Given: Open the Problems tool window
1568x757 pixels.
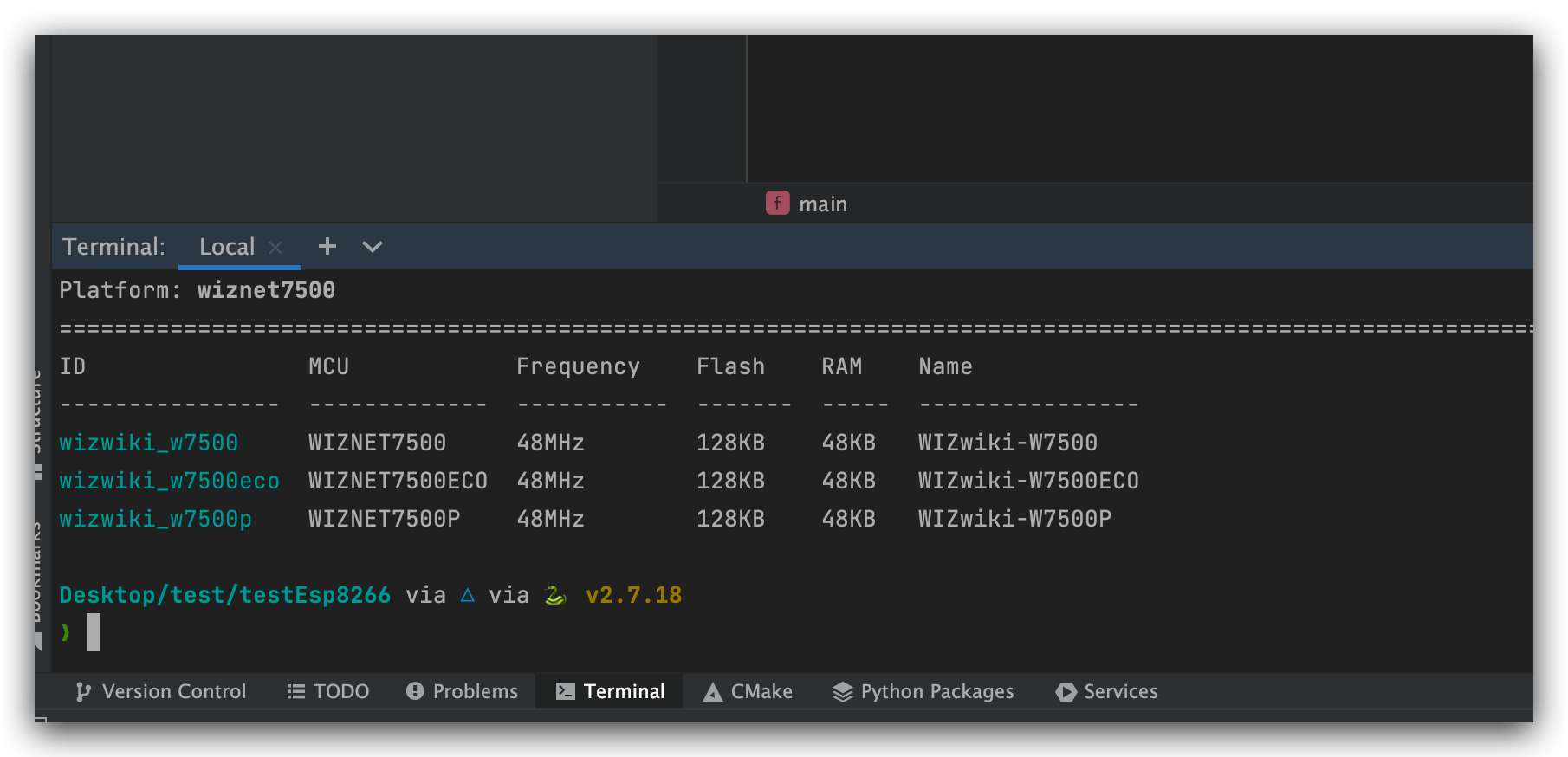Looking at the screenshot, I should (x=462, y=691).
